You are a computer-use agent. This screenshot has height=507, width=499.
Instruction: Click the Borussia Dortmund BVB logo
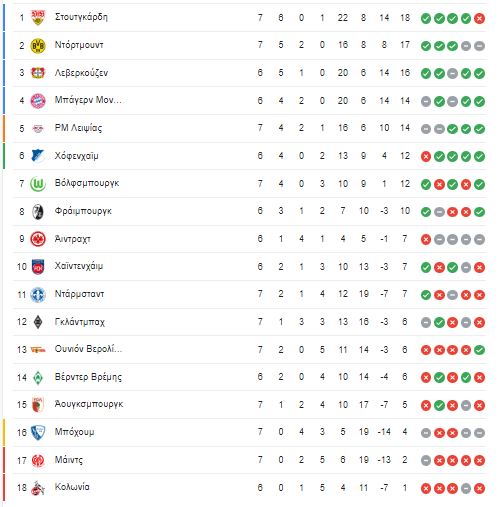click(x=38, y=45)
